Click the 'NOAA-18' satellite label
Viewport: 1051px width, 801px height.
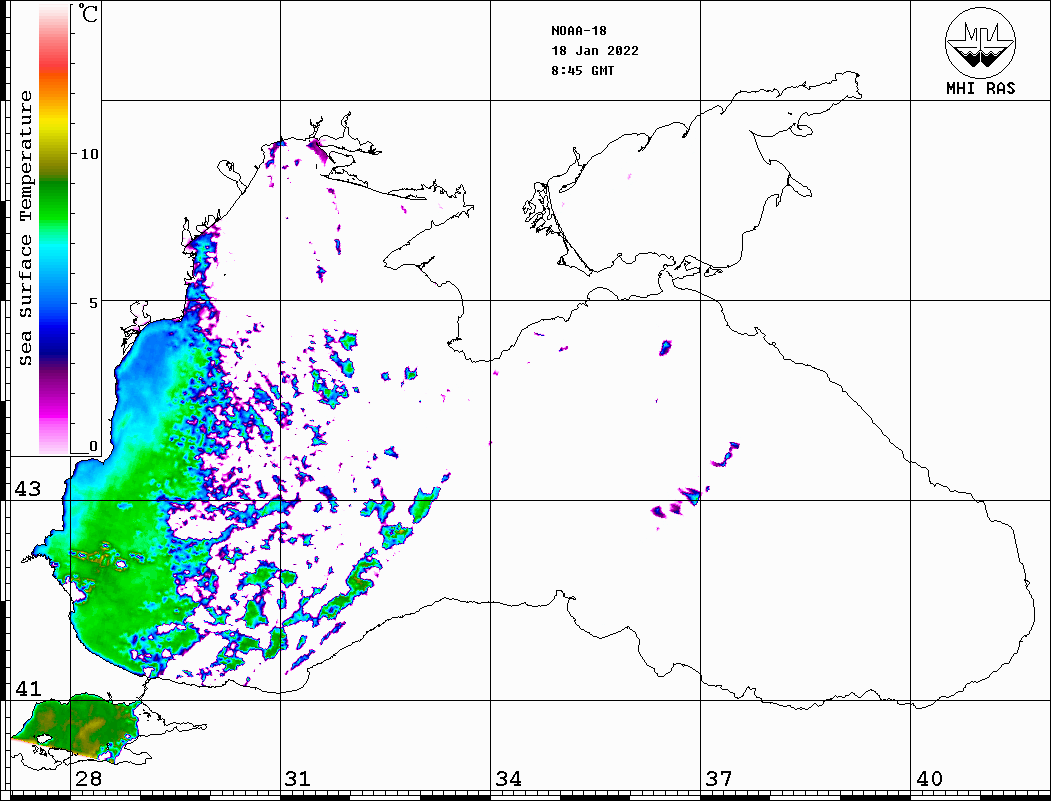coord(579,31)
